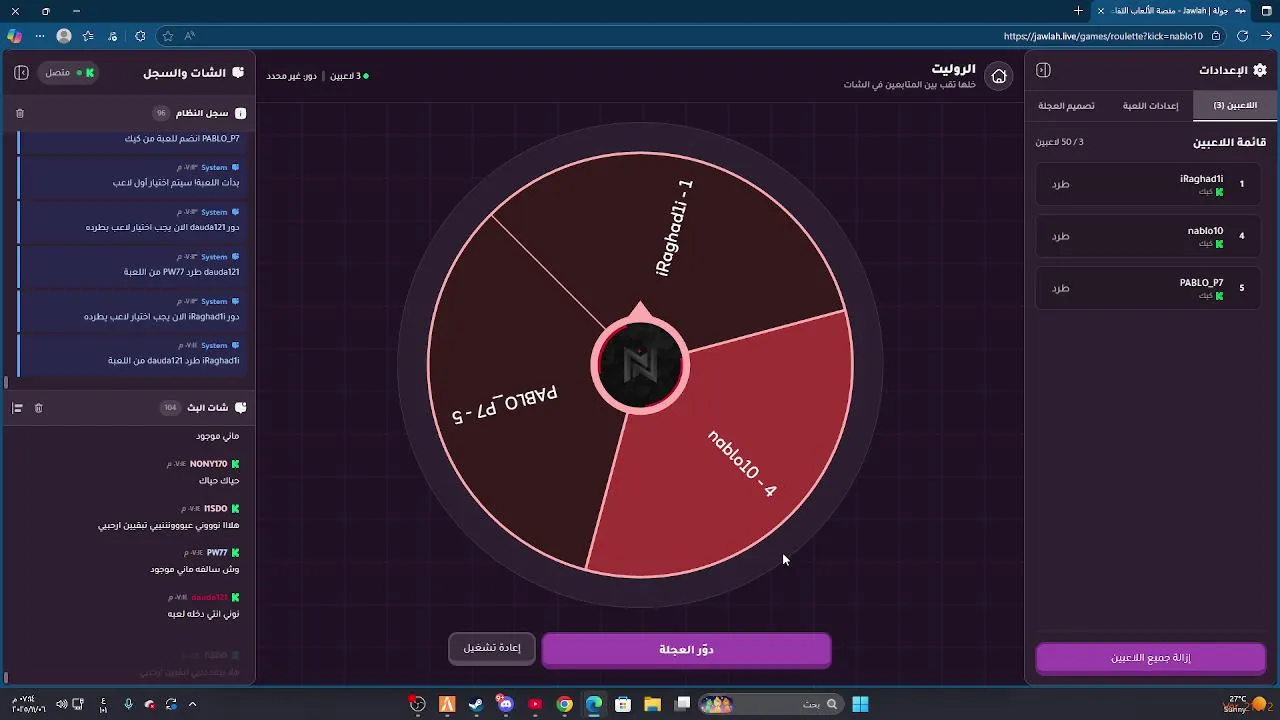
Task: Open browser extensions puzzle icon
Action: click(140, 36)
